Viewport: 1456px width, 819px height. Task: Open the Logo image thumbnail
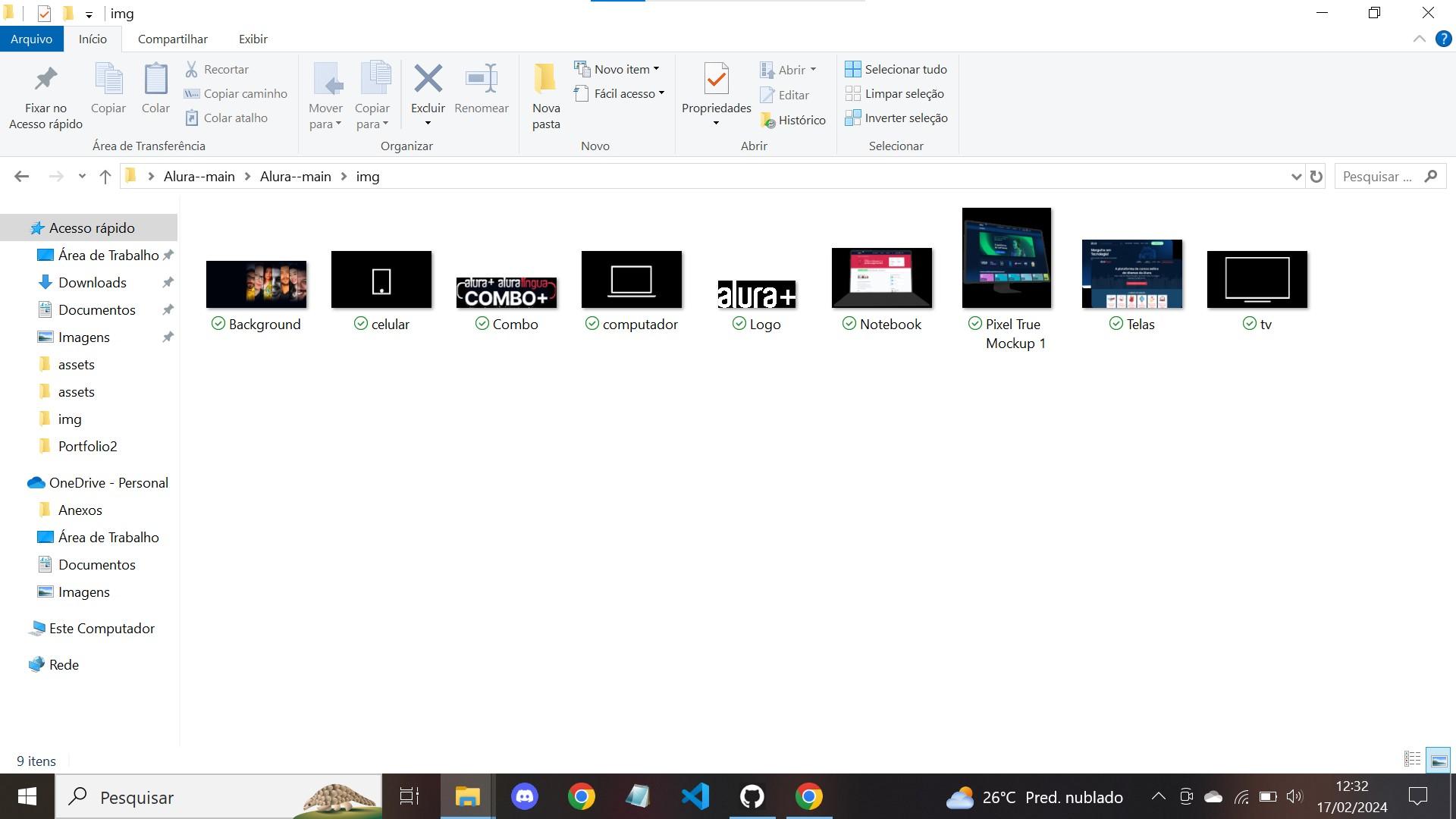(756, 279)
